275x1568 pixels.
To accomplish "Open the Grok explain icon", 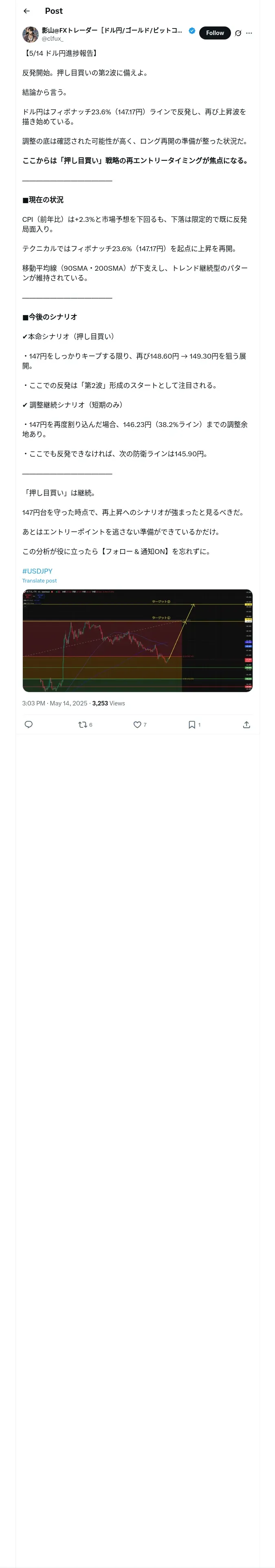I will (x=238, y=33).
